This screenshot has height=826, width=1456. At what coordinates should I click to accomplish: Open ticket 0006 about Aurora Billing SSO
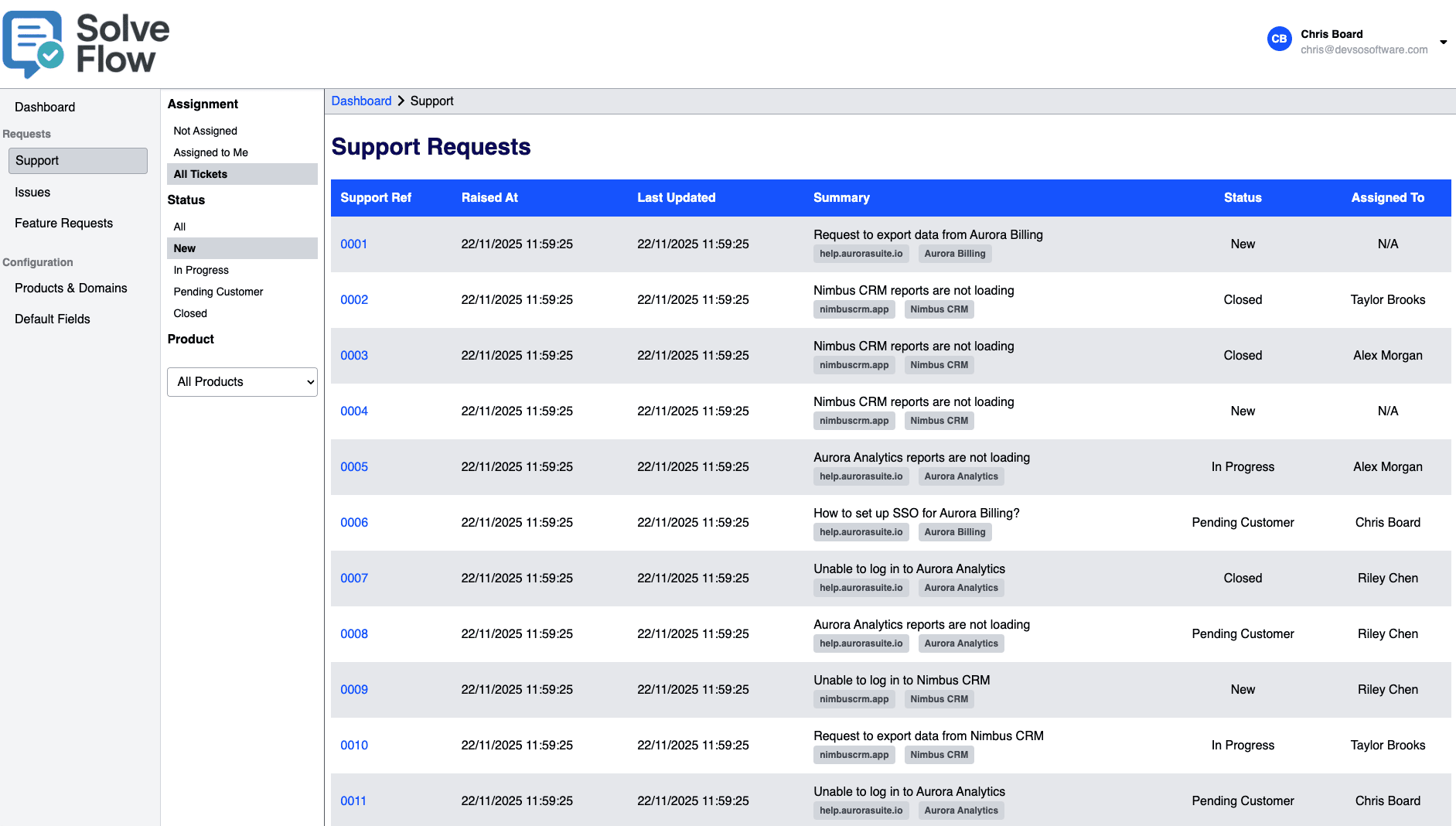pos(353,522)
